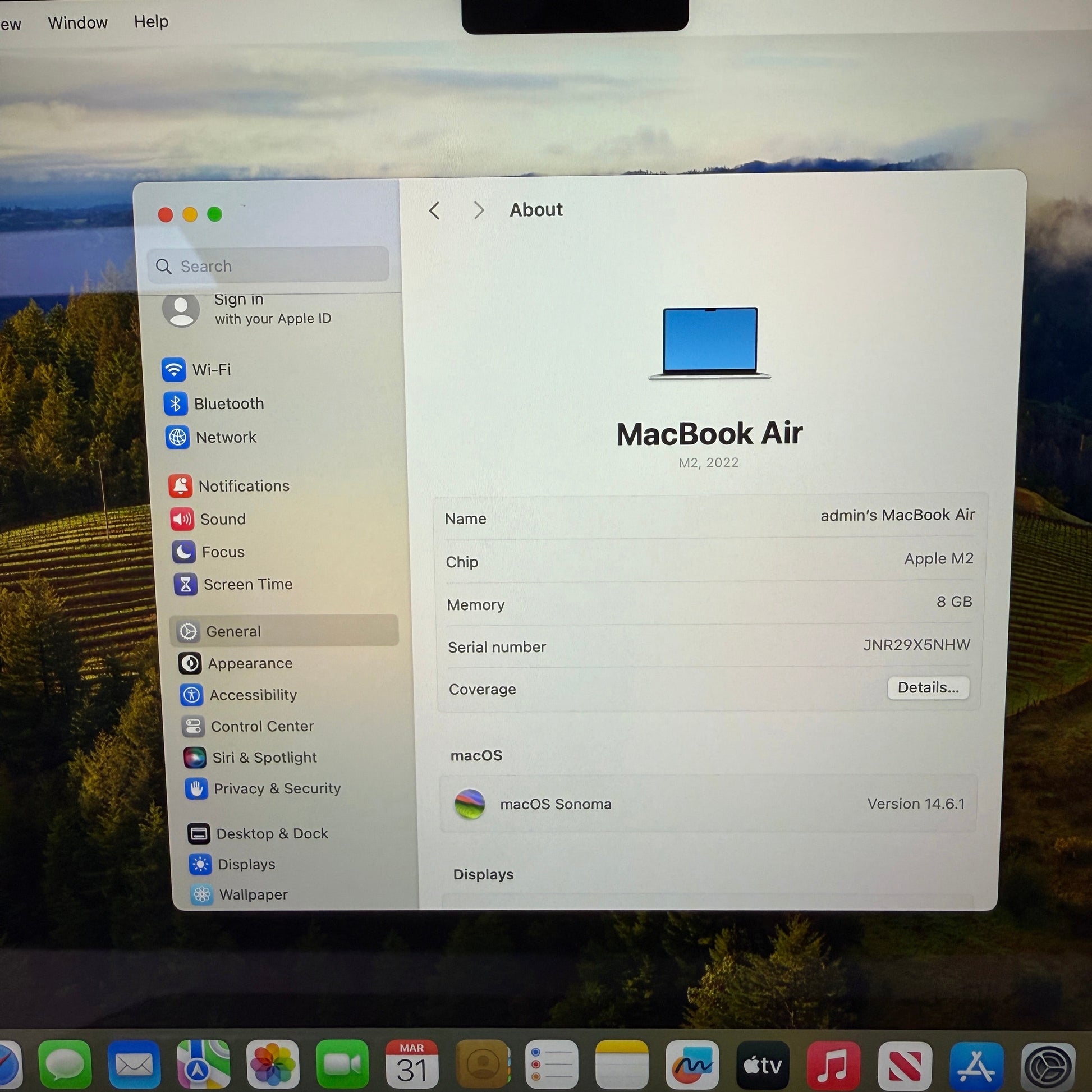Select Control Center in the sidebar

point(248,726)
